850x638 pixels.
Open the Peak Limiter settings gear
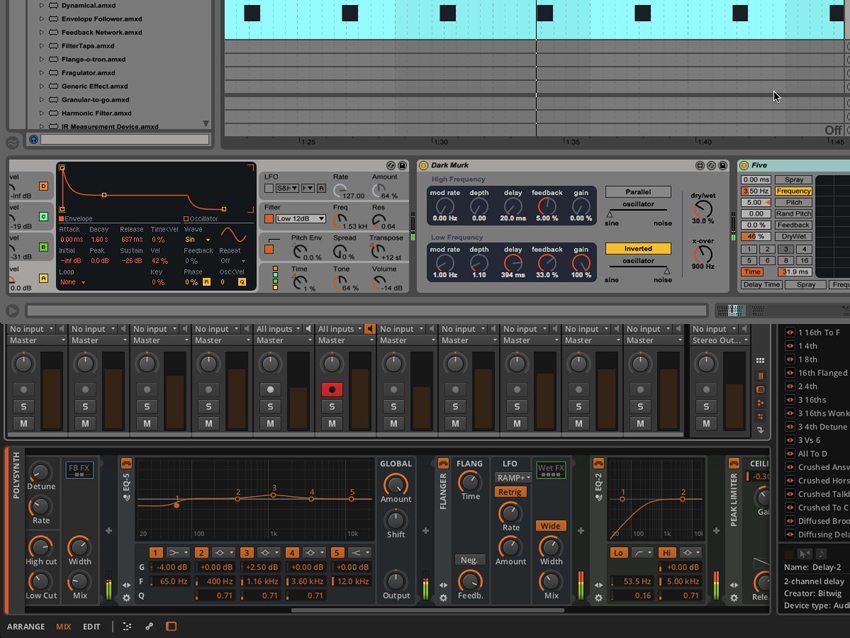coord(733,597)
